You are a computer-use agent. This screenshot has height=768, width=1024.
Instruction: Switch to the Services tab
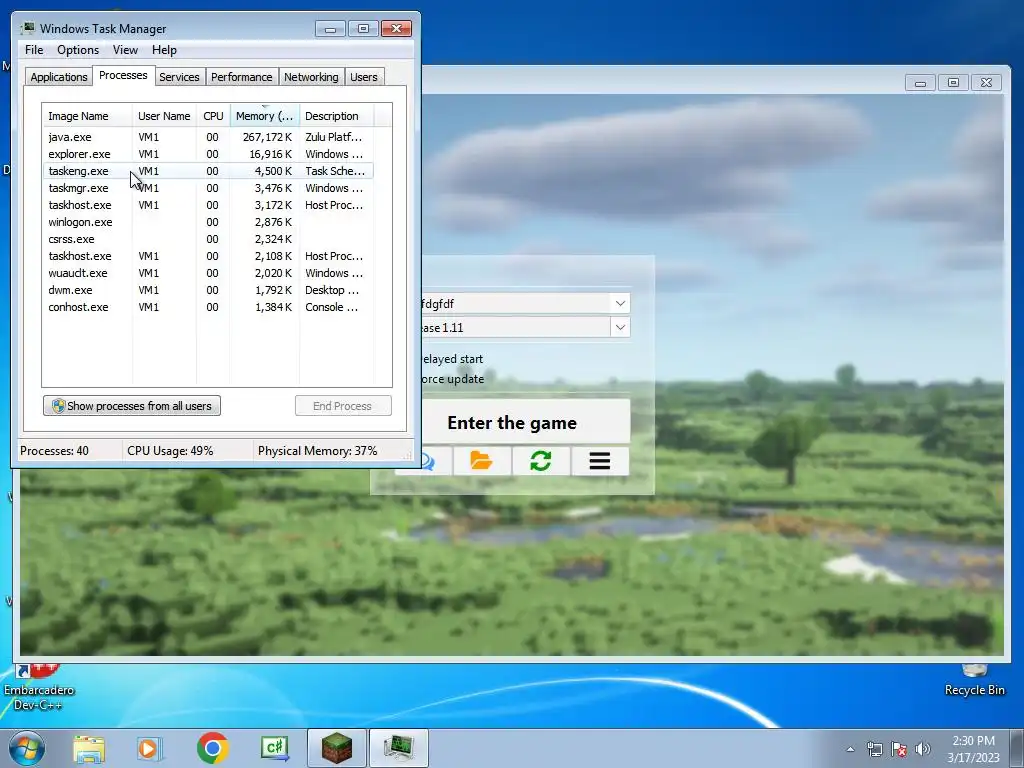(179, 77)
